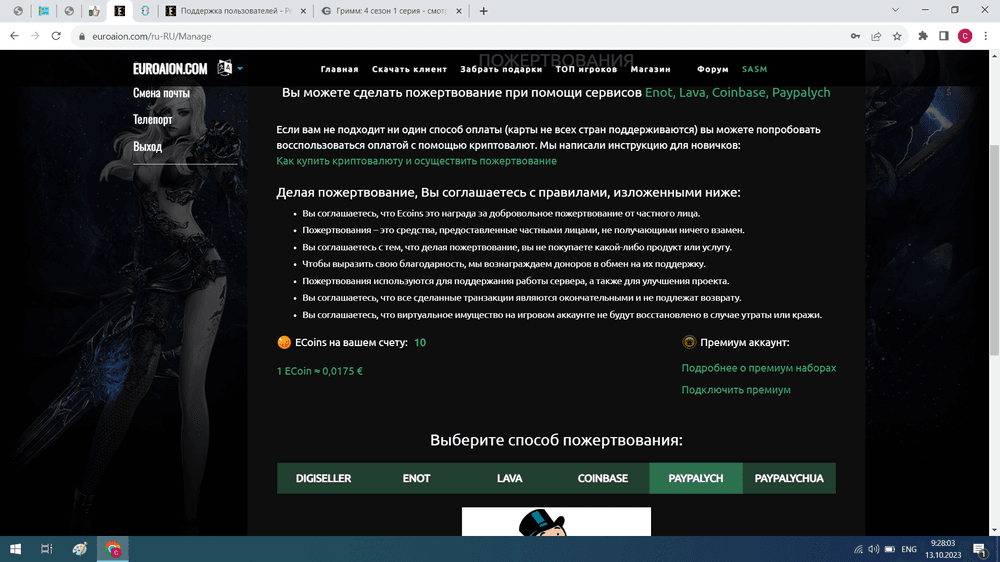
Task: Open the Chrome profile avatar
Action: click(x=964, y=36)
